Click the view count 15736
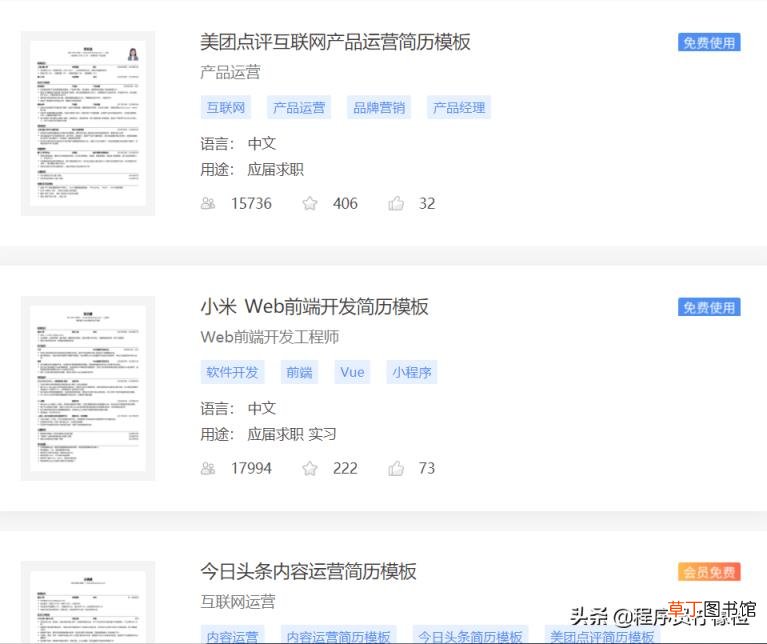The height and width of the screenshot is (644, 767). click(x=251, y=203)
